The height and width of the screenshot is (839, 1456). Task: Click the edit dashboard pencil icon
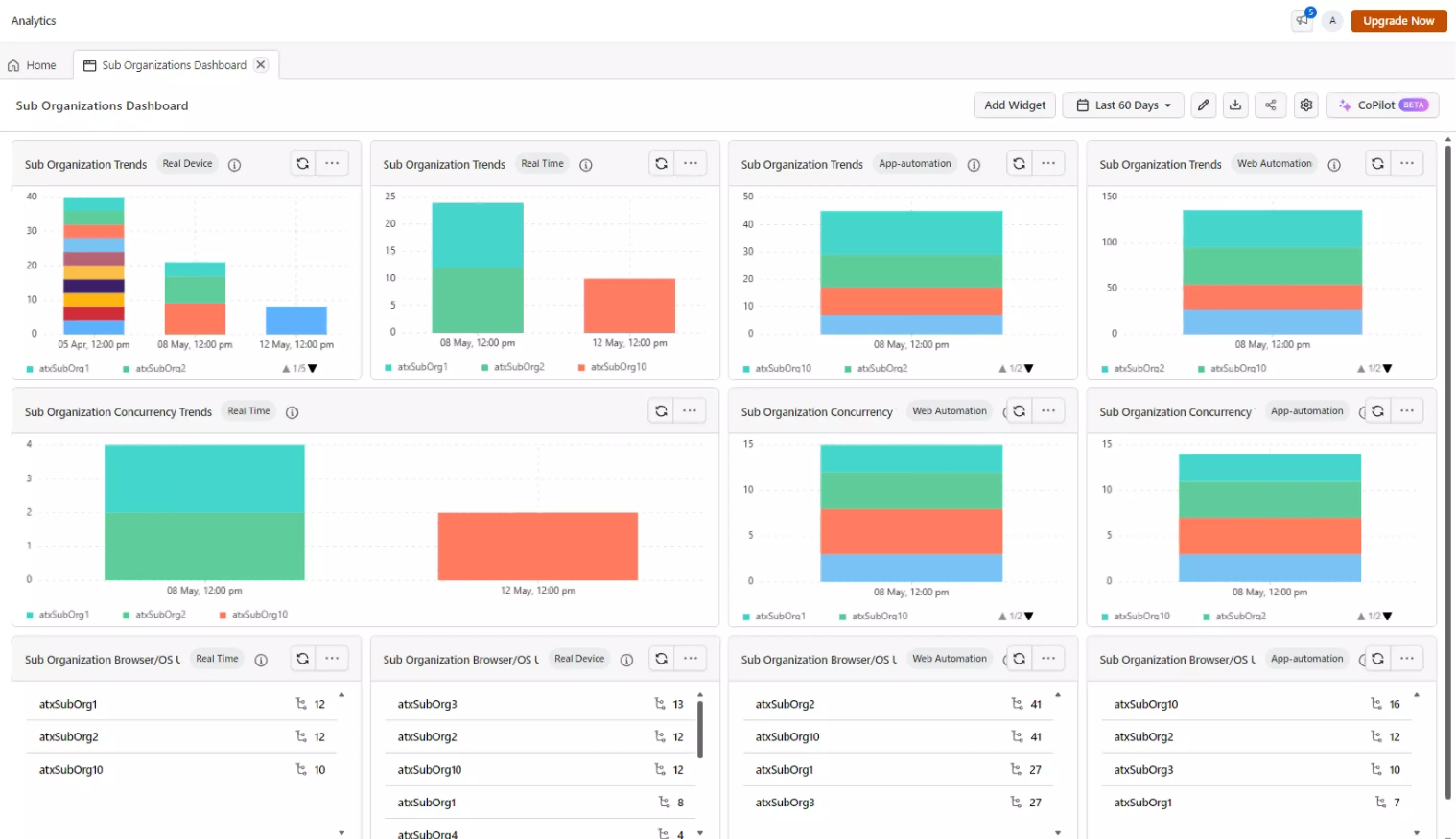point(1203,105)
